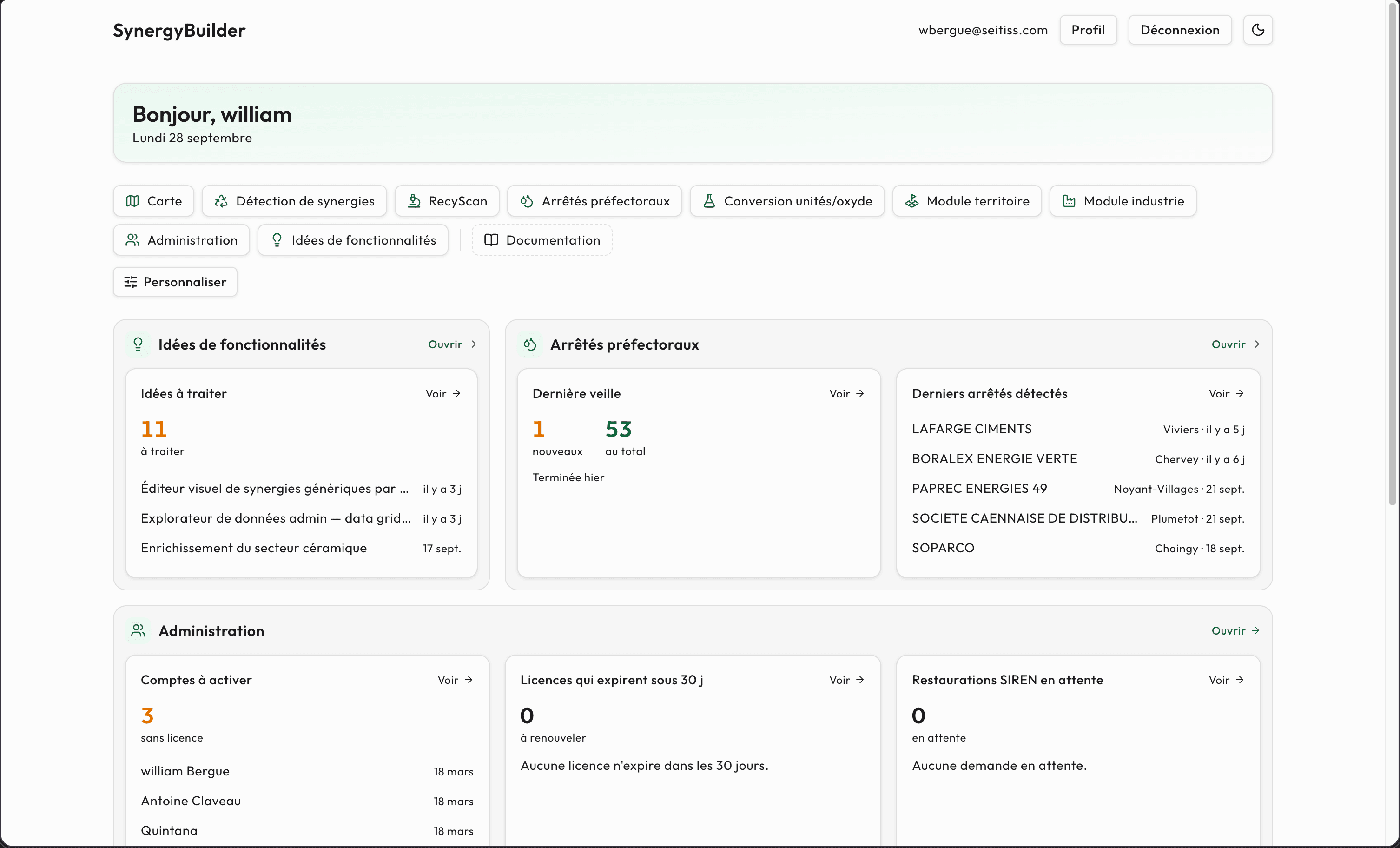
Task: Click Voir on Dernière veille card
Action: click(x=846, y=394)
